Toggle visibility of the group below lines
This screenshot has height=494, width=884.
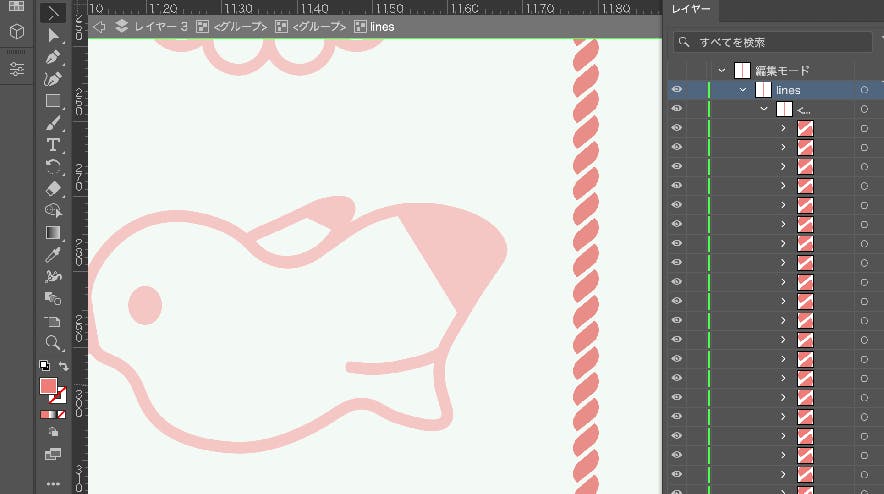pos(676,109)
